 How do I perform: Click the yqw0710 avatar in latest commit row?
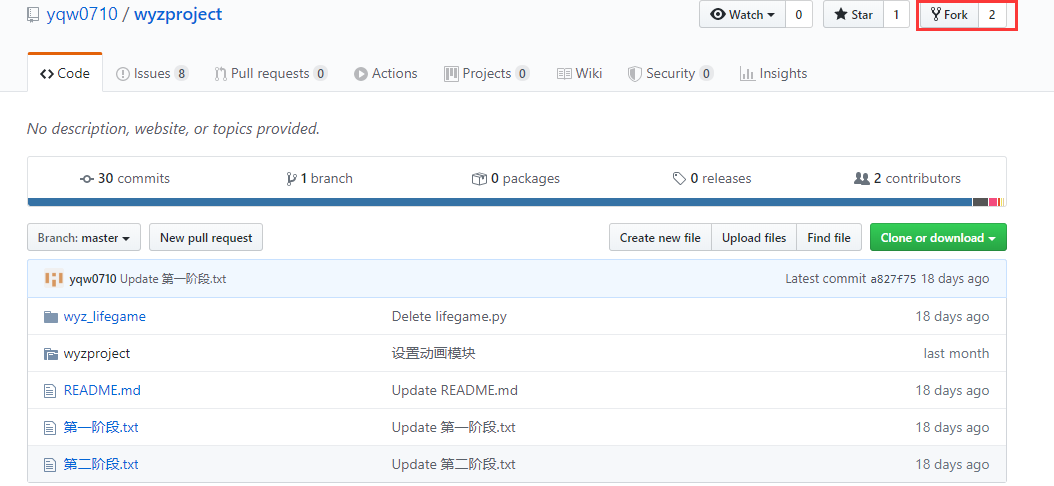click(54, 279)
